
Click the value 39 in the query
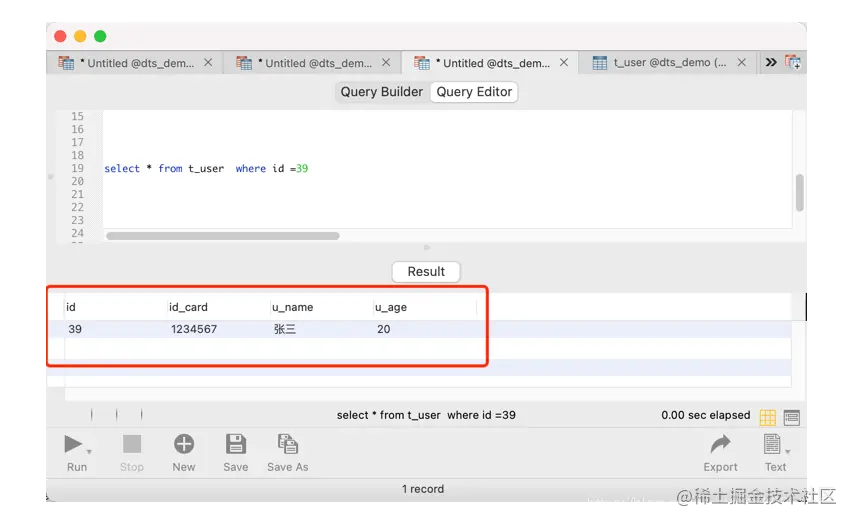pos(302,169)
